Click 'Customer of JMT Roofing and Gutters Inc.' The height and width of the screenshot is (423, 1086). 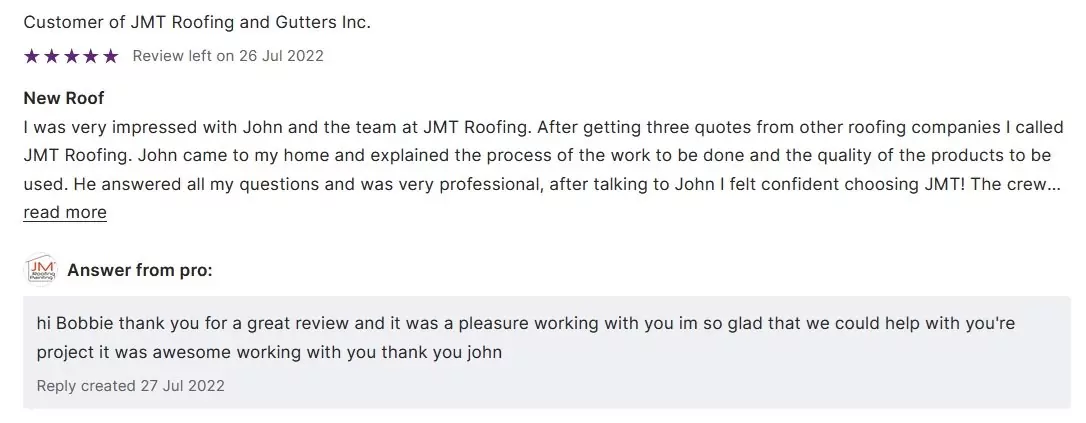tap(197, 22)
